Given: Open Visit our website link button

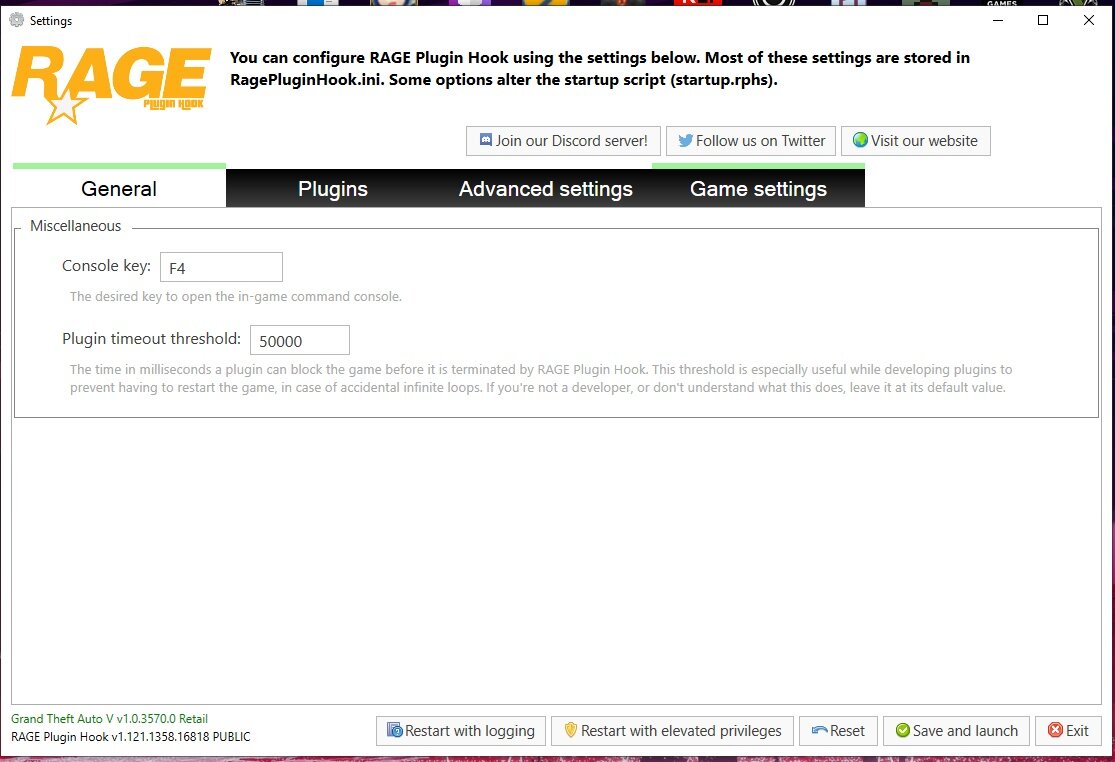Looking at the screenshot, I should (x=916, y=141).
